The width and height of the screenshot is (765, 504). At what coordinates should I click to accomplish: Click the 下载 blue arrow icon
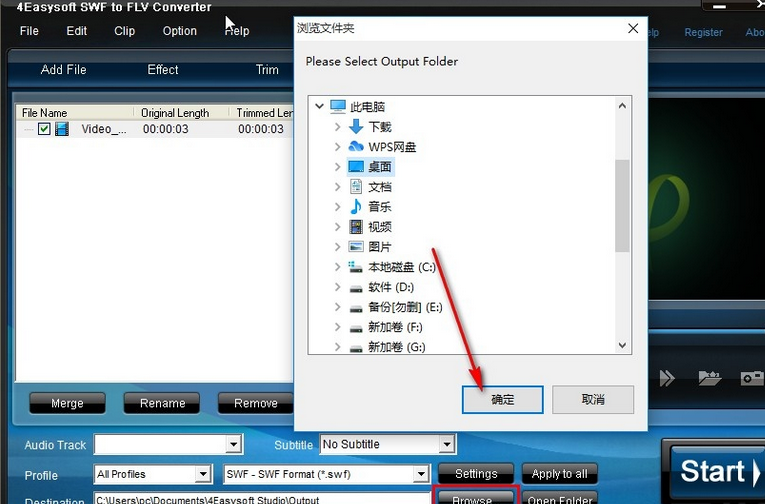(x=356, y=126)
